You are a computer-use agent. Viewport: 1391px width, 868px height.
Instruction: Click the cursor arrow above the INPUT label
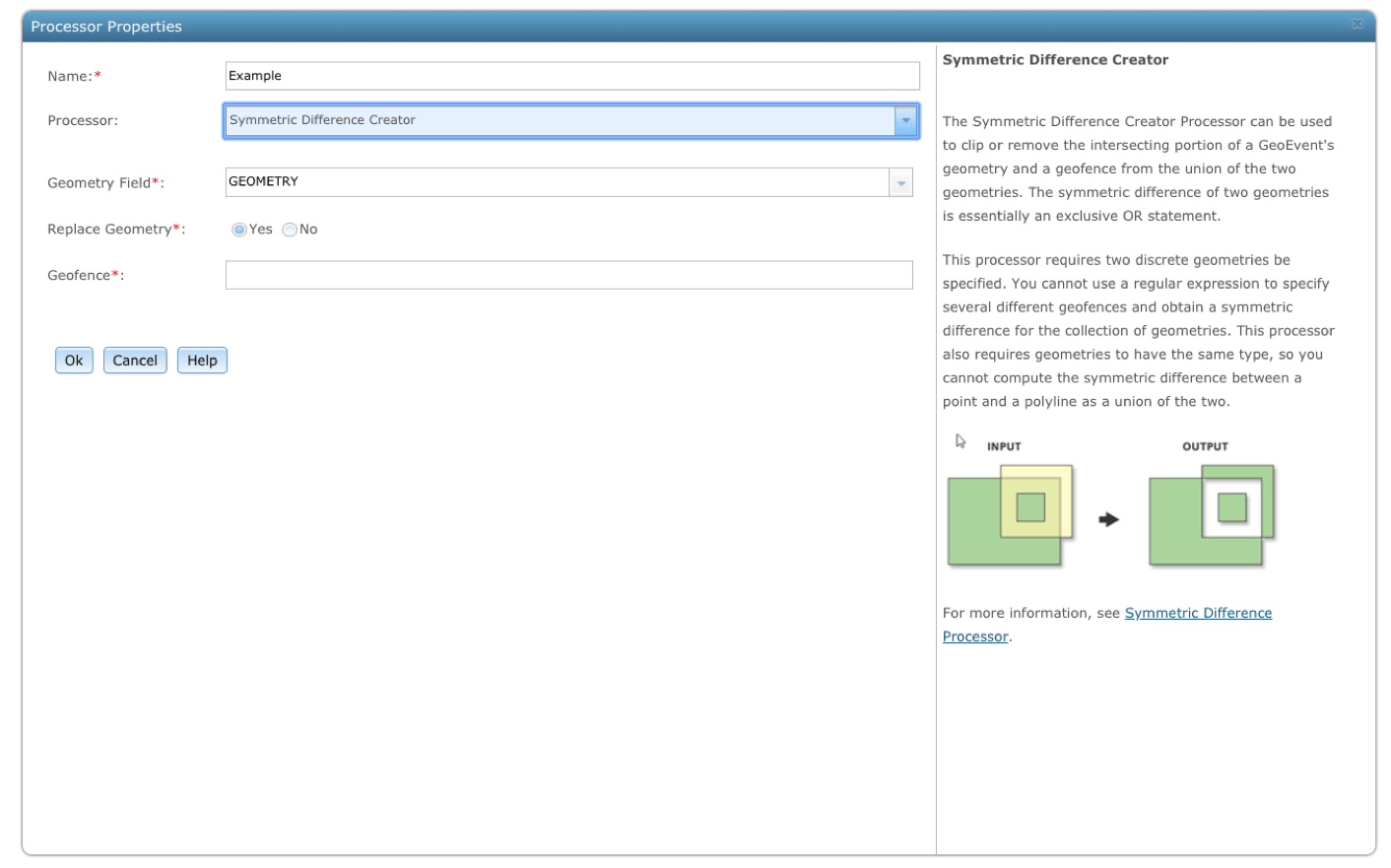[x=960, y=440]
